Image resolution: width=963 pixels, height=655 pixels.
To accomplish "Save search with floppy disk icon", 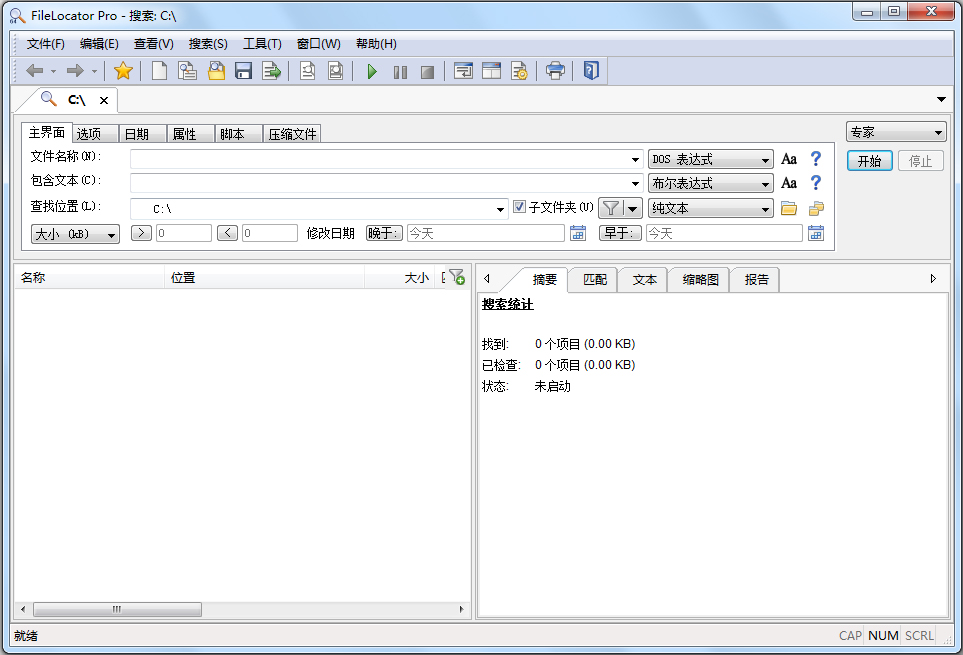I will pos(243,71).
